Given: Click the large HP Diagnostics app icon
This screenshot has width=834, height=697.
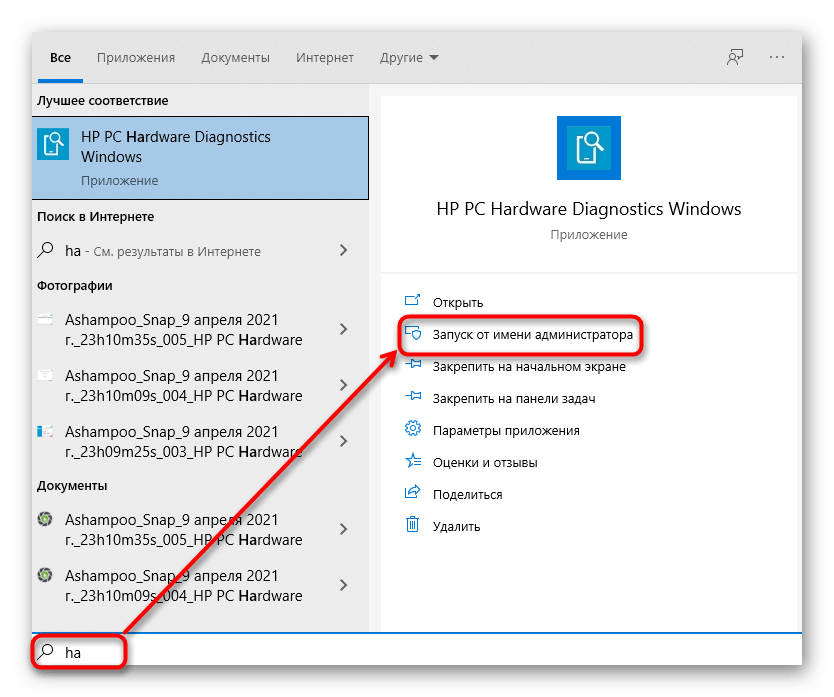Looking at the screenshot, I should coord(588,147).
